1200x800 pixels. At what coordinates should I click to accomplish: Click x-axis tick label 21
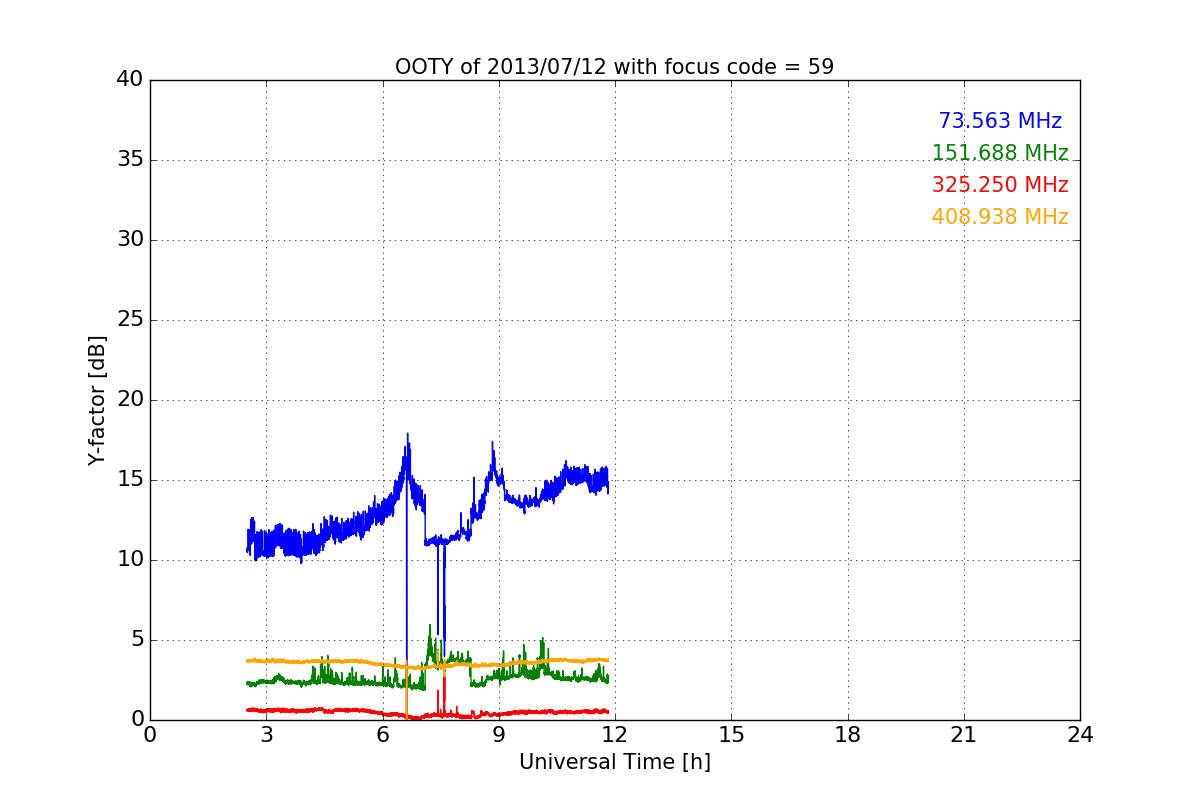point(964,735)
